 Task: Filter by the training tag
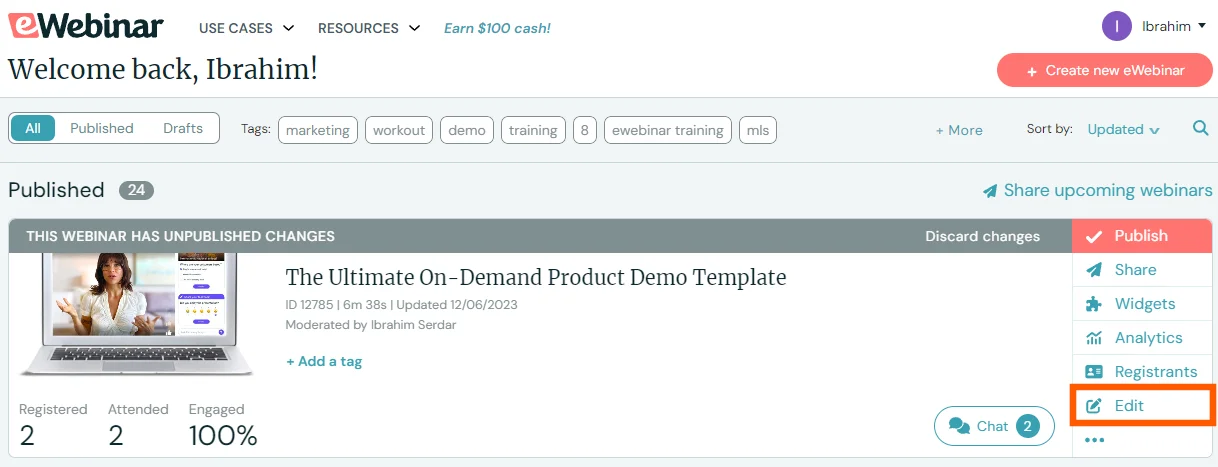point(533,130)
